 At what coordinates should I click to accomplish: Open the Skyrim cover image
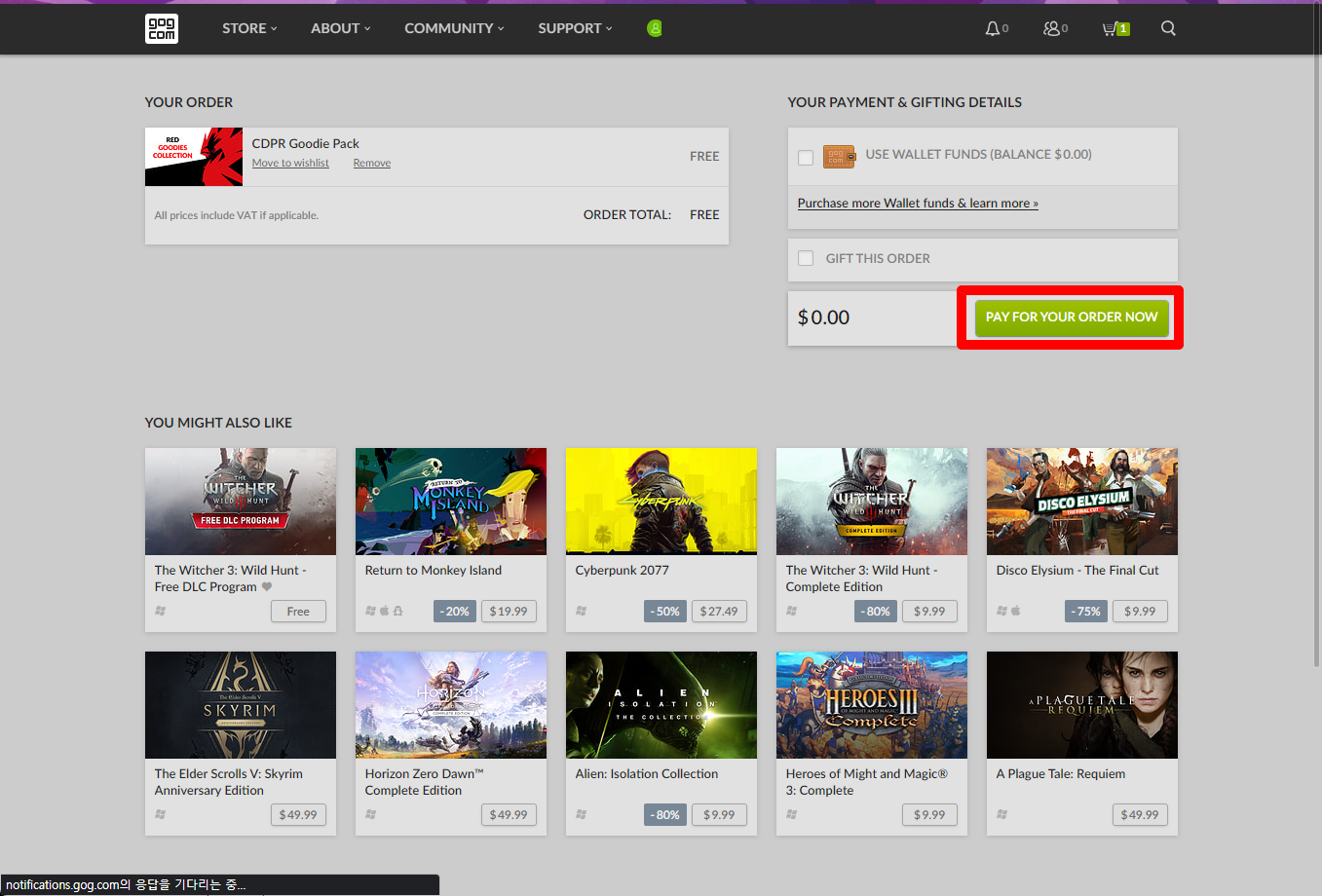(x=241, y=705)
